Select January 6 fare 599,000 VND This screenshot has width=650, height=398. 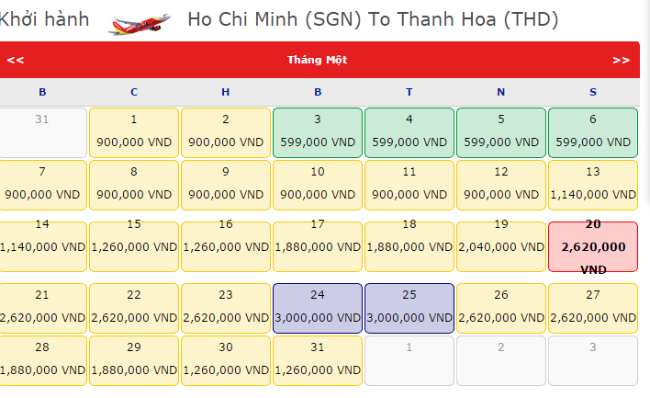pos(593,133)
